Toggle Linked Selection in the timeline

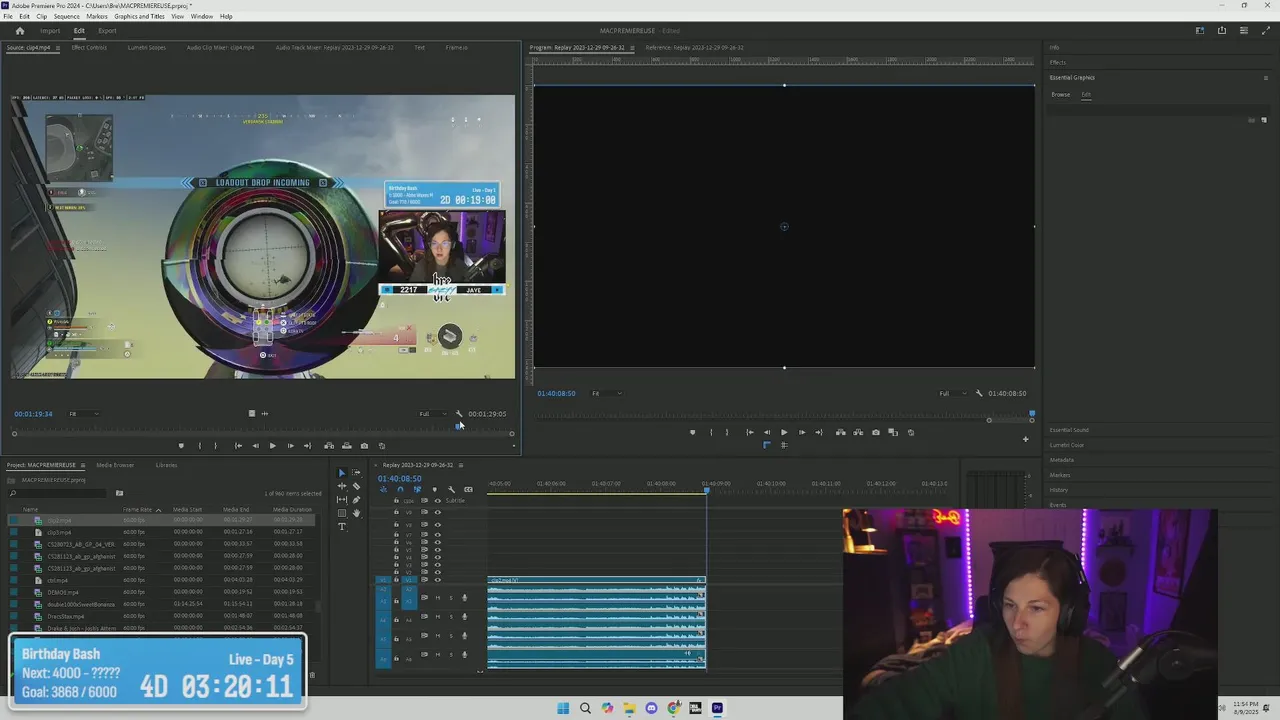click(x=417, y=490)
